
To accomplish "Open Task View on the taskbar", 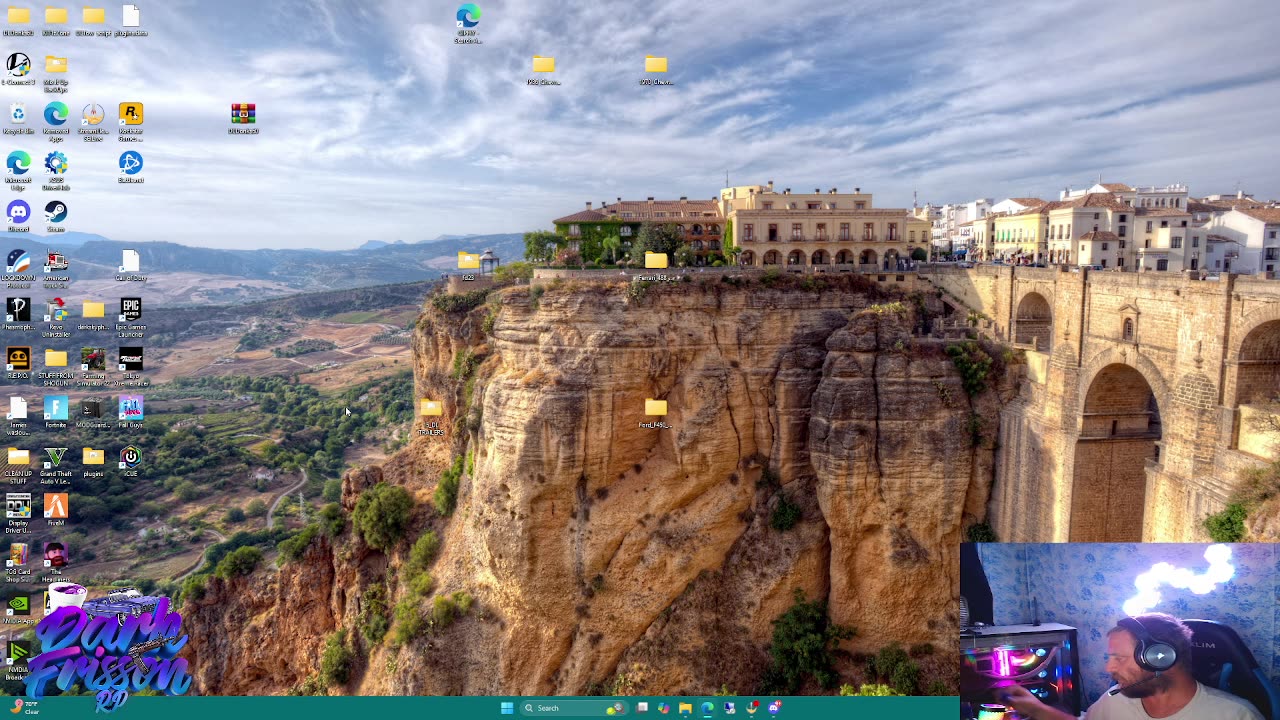I will (x=642, y=708).
